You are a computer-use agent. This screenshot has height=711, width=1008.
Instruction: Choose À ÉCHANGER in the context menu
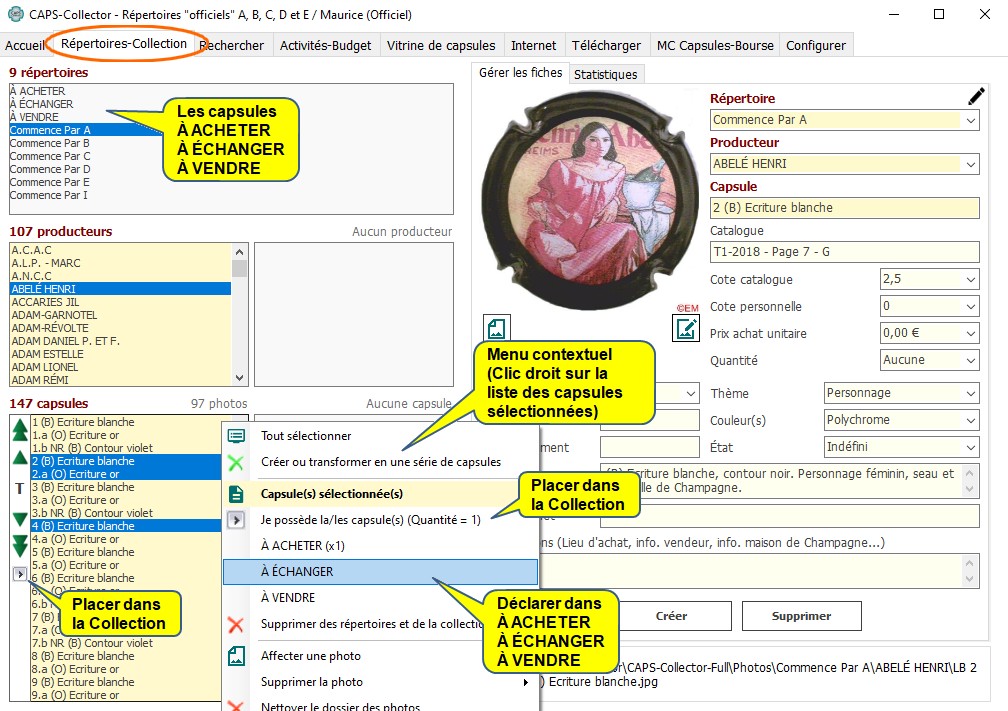(381, 572)
